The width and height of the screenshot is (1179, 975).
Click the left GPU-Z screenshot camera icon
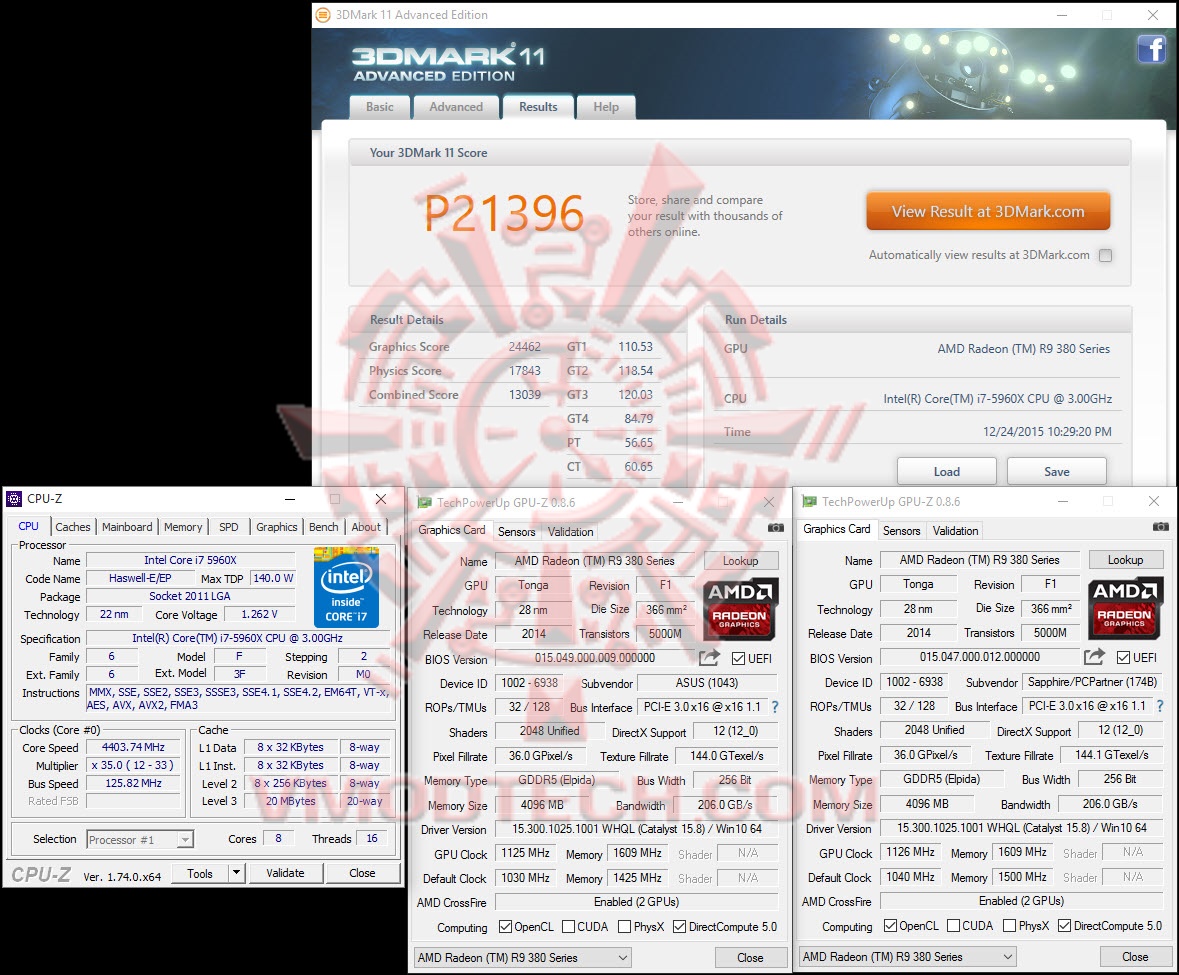point(775,528)
